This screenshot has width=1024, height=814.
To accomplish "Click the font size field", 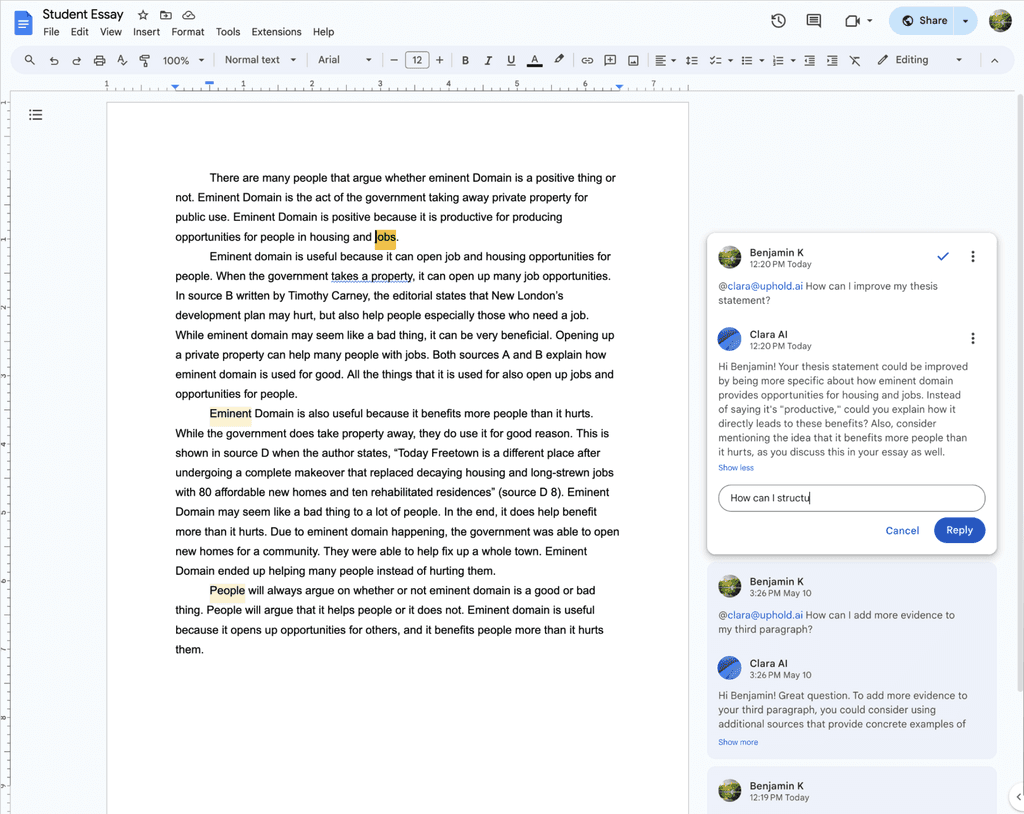I will [417, 60].
